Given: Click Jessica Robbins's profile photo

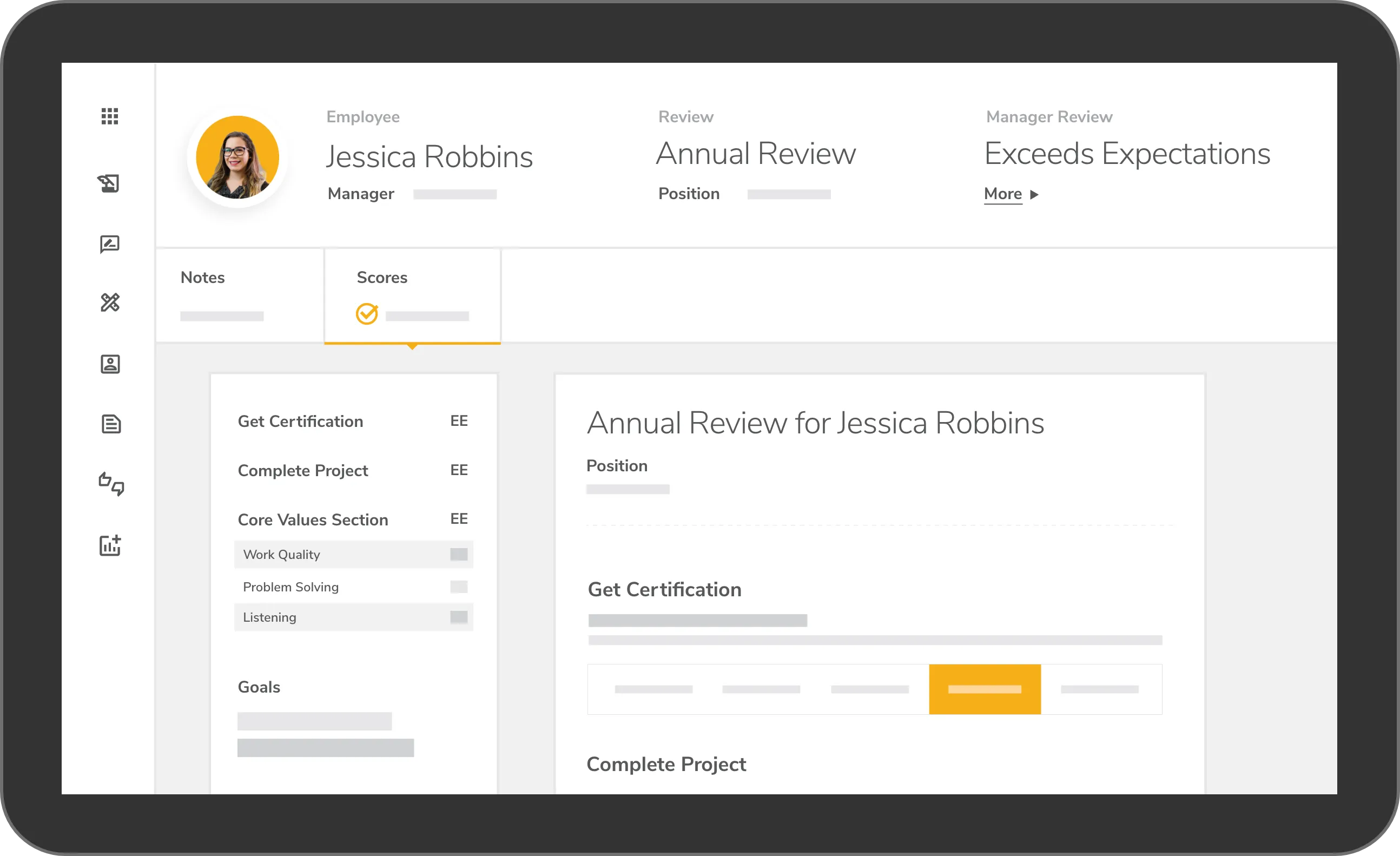Looking at the screenshot, I should point(237,157).
